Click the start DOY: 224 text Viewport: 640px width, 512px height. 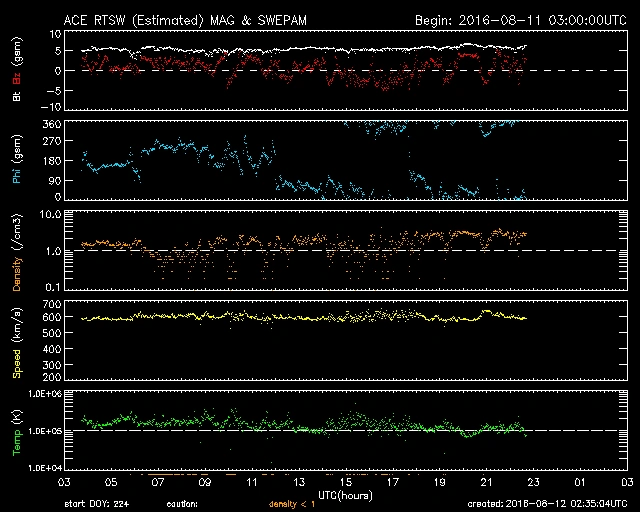coord(98,504)
